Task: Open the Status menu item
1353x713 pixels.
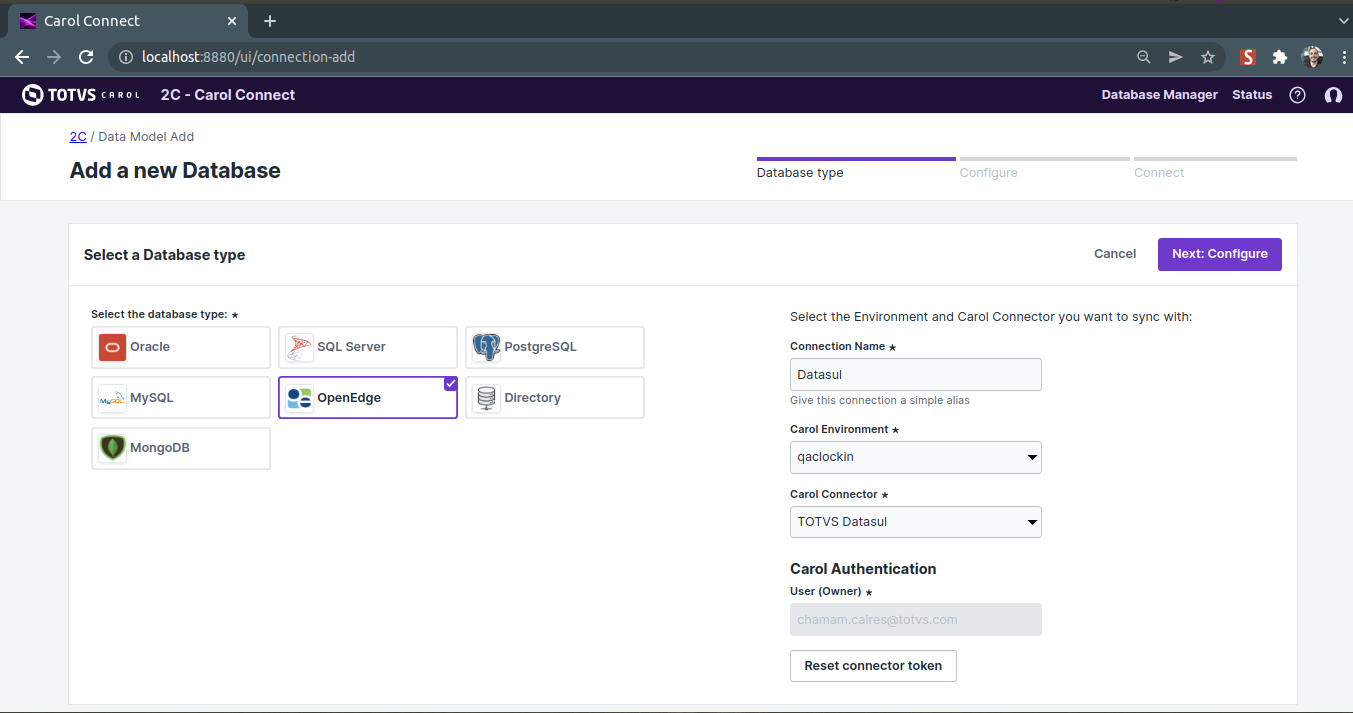Action: click(x=1252, y=95)
